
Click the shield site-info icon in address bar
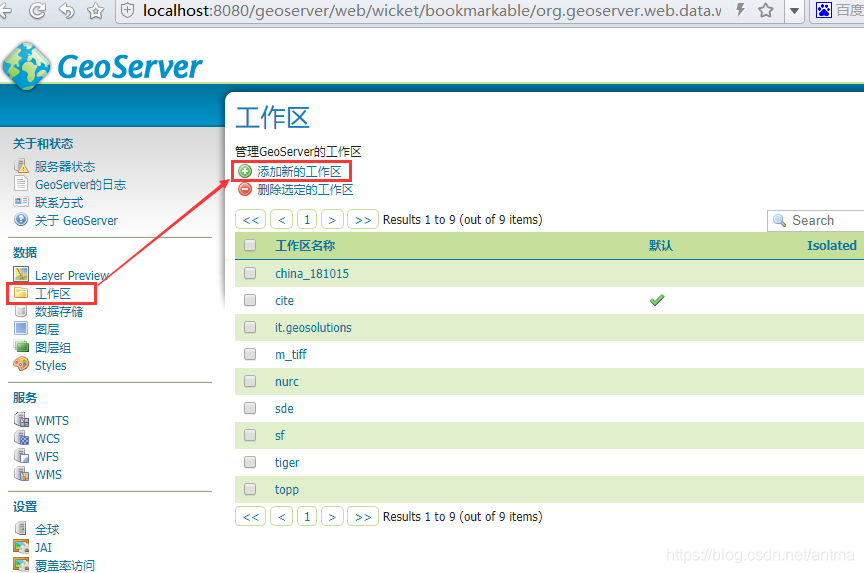coord(127,10)
